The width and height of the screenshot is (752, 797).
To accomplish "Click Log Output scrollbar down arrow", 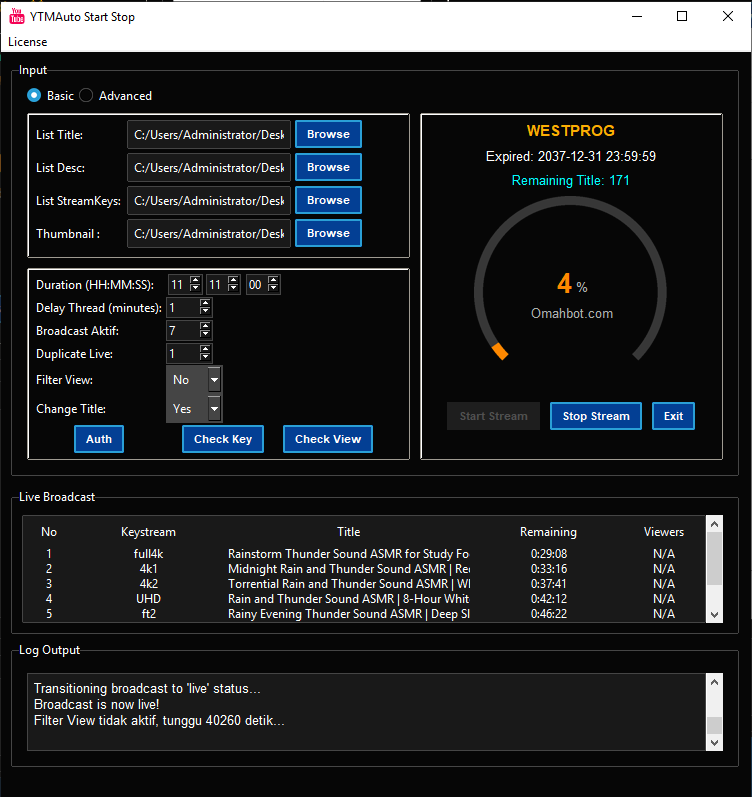I will (x=714, y=743).
